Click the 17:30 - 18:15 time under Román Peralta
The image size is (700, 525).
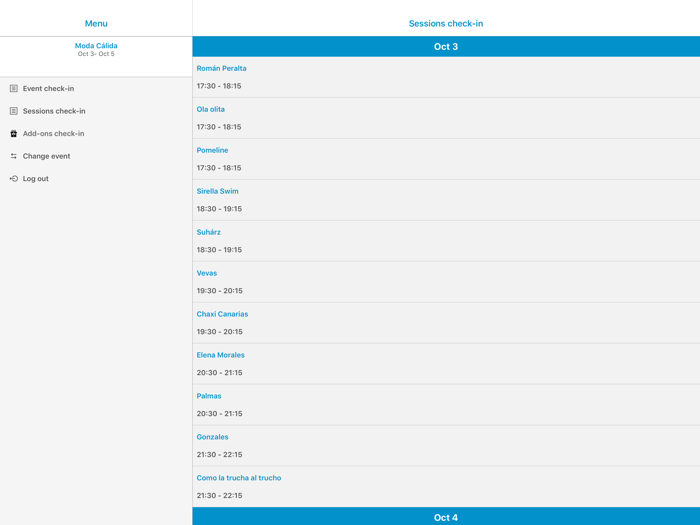click(x=219, y=86)
